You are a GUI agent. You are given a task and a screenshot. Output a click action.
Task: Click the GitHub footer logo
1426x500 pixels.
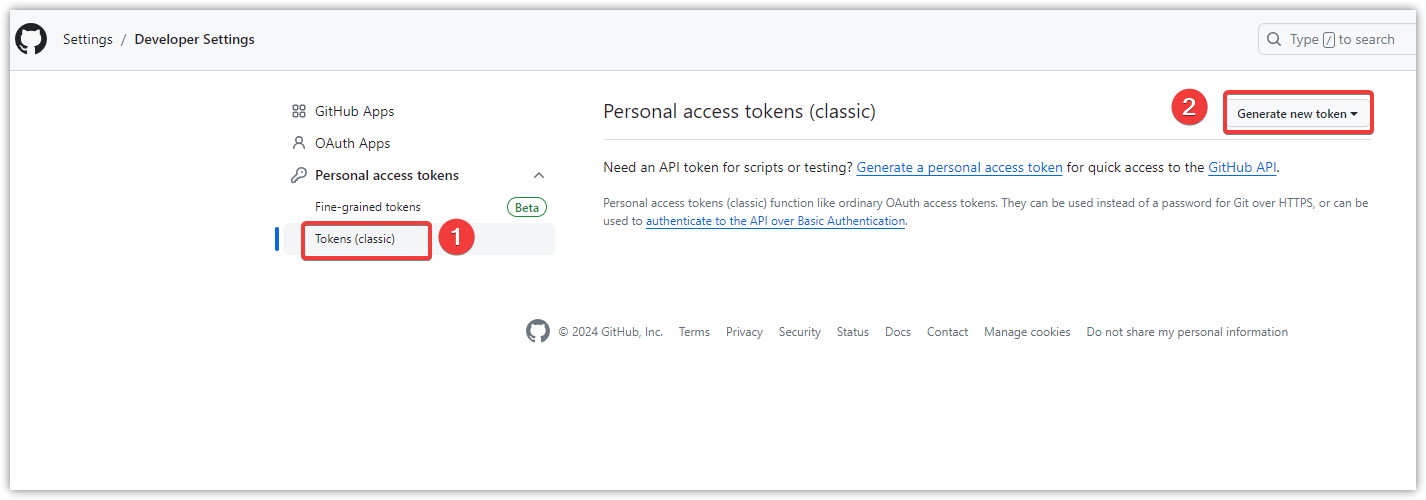point(538,332)
